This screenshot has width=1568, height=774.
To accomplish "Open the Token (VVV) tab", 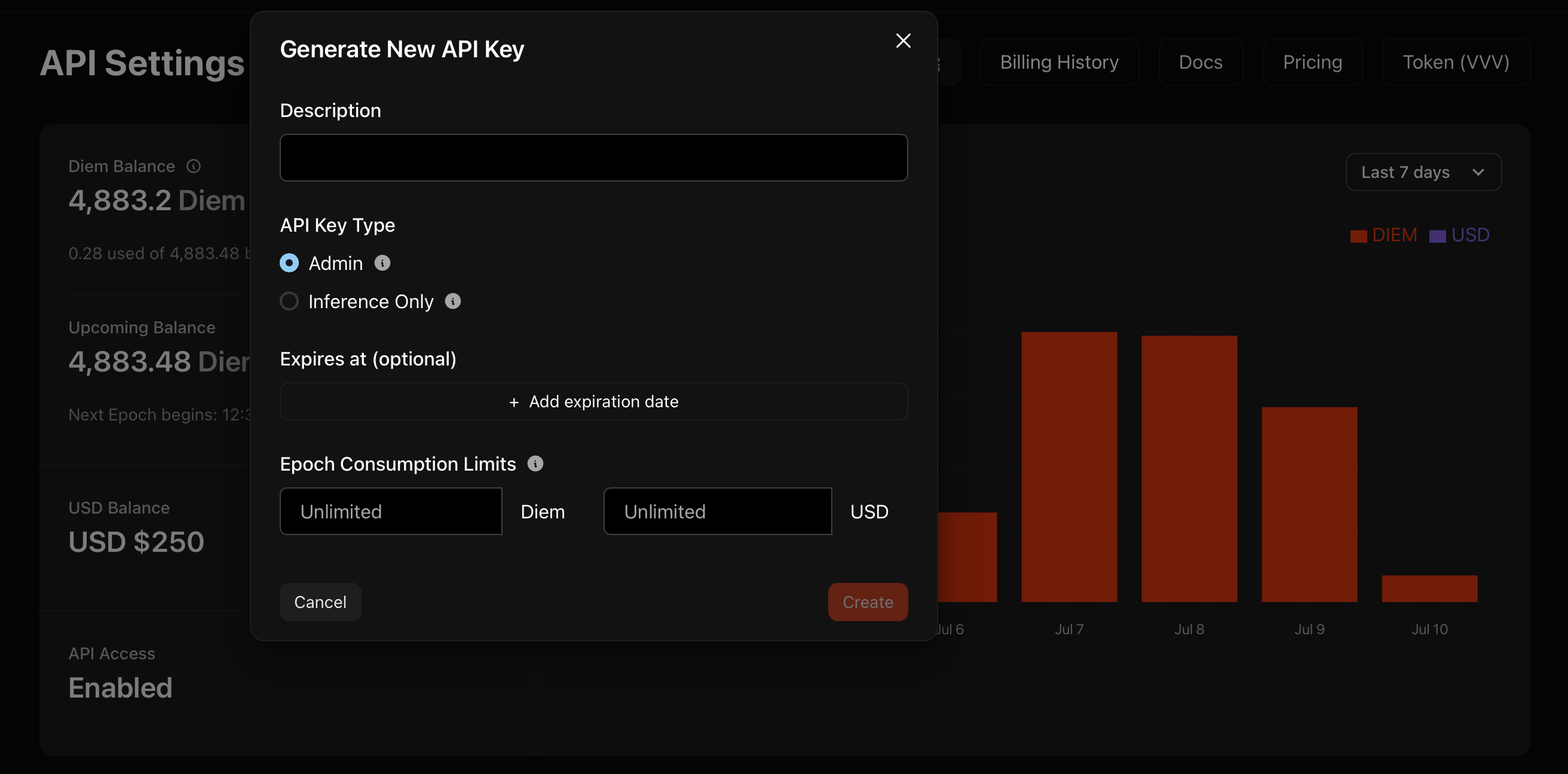I will click(x=1456, y=62).
